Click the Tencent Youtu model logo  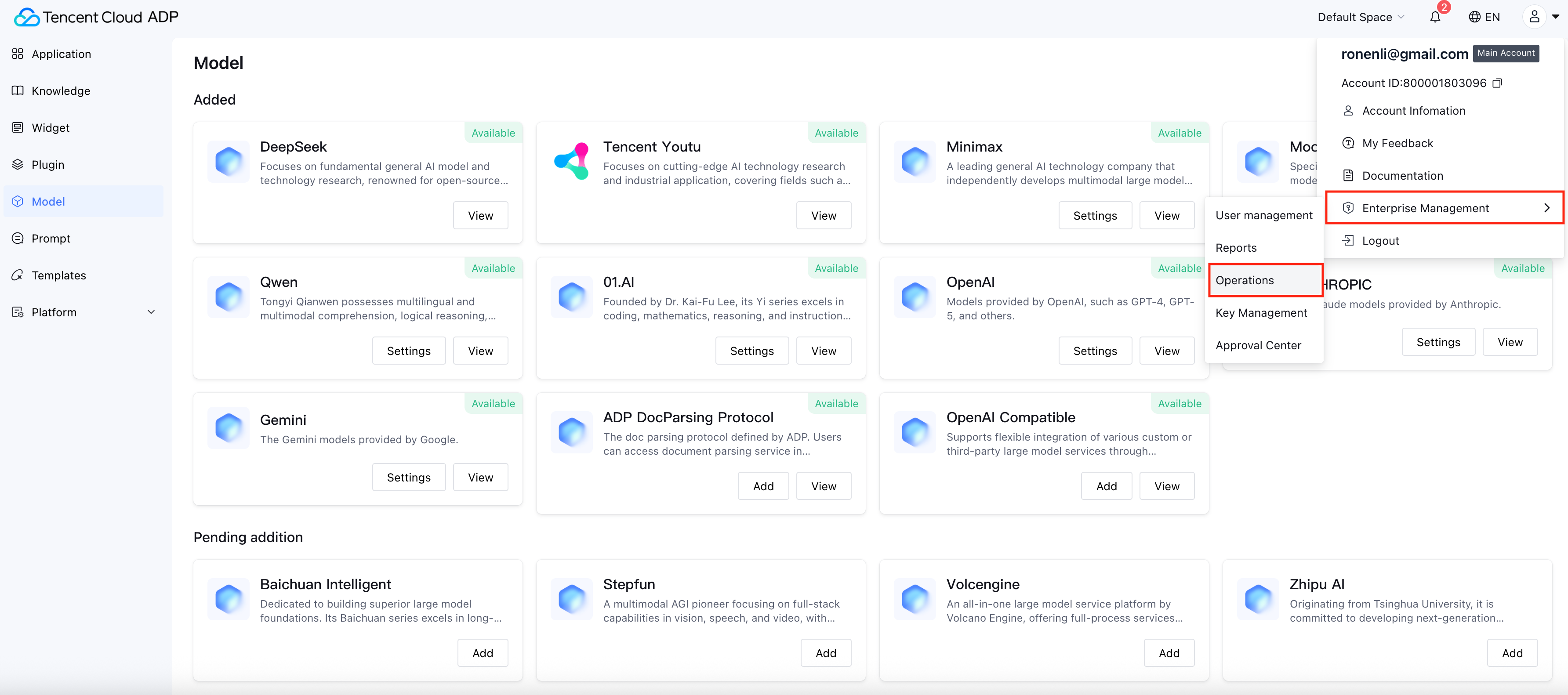point(572,161)
